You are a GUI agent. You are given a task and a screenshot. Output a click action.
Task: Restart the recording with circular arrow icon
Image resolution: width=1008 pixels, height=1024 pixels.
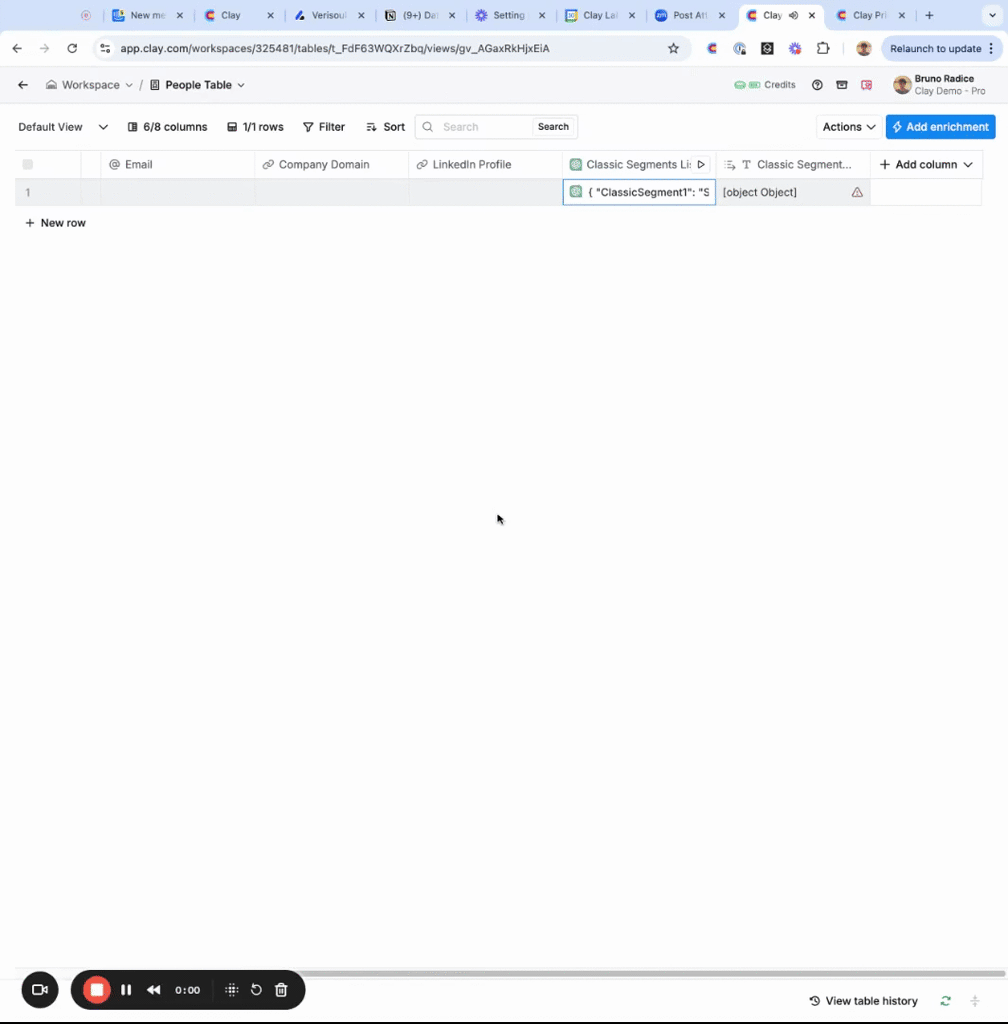coord(256,990)
